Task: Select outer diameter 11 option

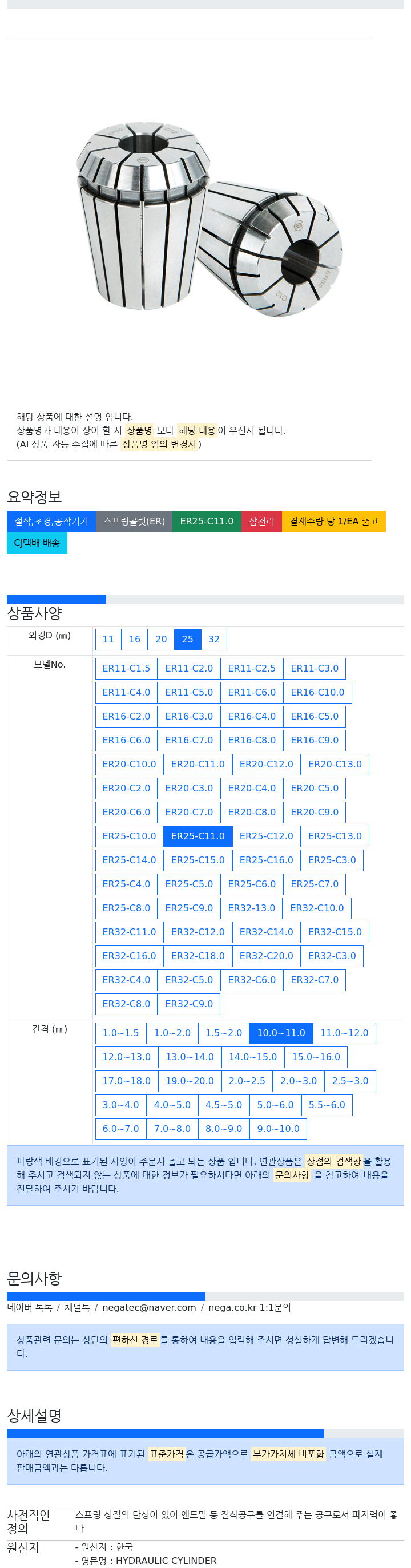Action: [x=108, y=639]
